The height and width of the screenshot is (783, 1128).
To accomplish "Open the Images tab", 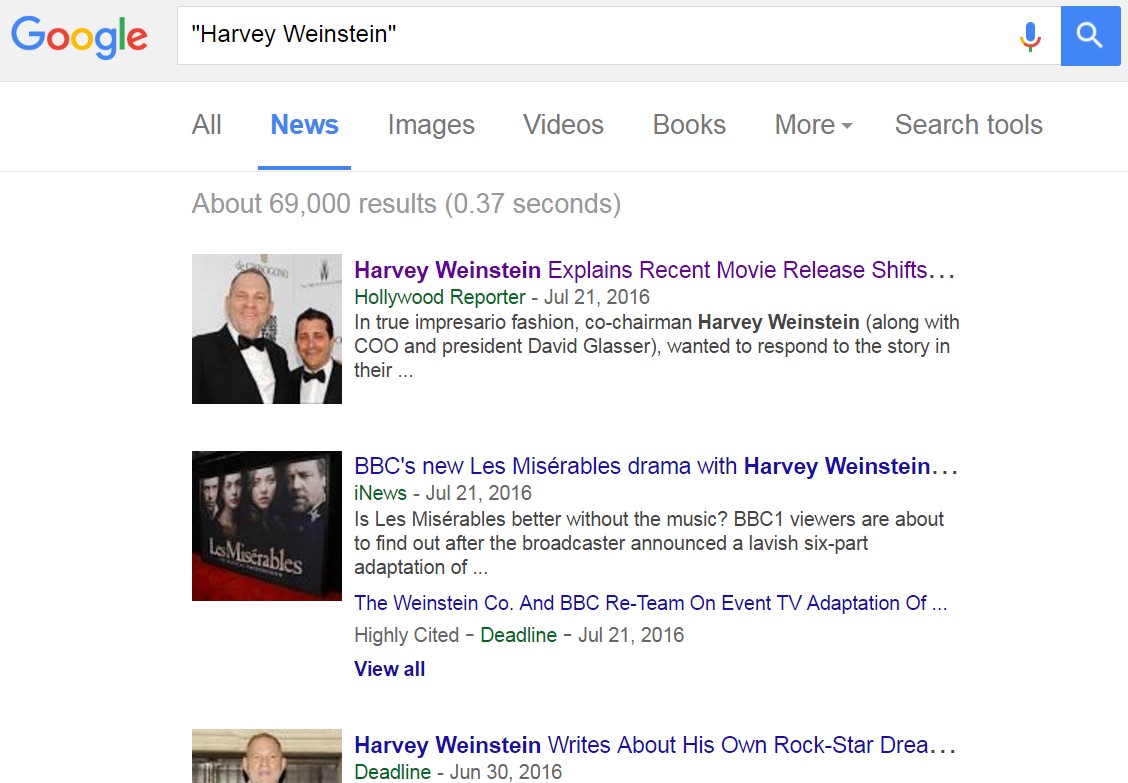I will pyautogui.click(x=431, y=125).
